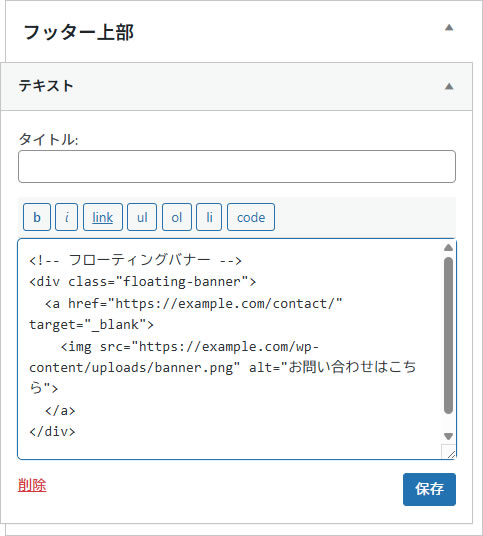This screenshot has width=483, height=536.
Task: Click the タイトル input field
Action: (x=237, y=166)
